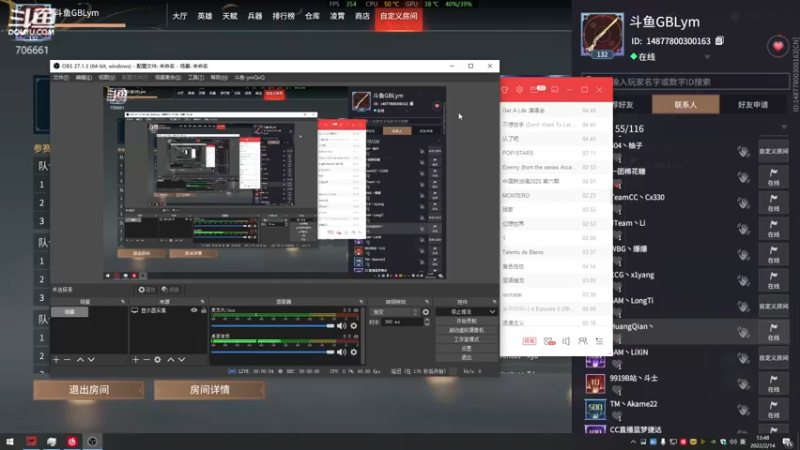Viewport: 800px width, 450px height.
Task: Remove the selected OBS source
Action: [x=146, y=360]
